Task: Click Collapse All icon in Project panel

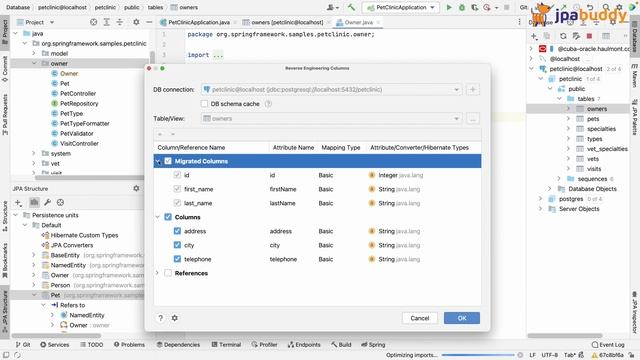Action: click(120, 22)
